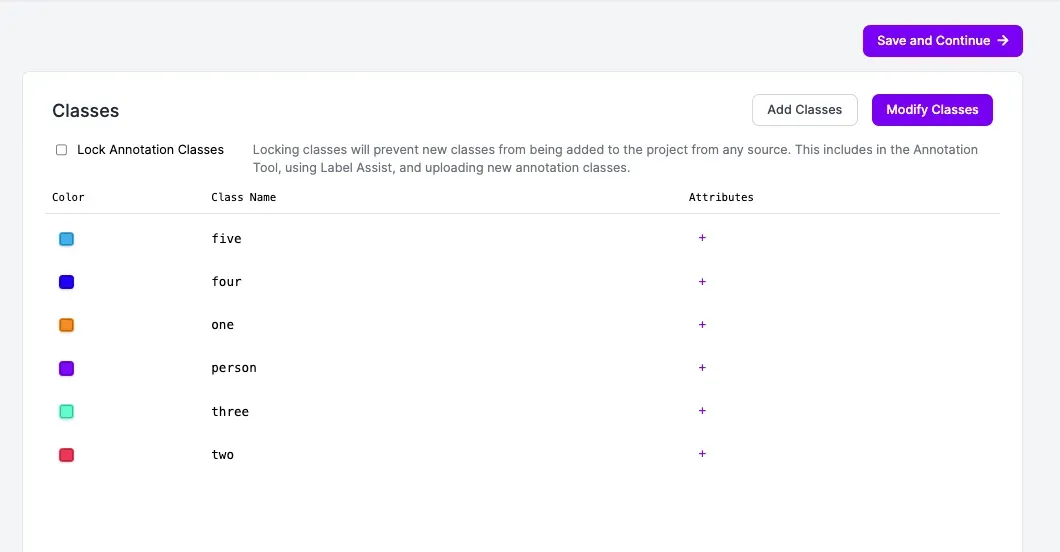Click plus icon for class three
Image resolution: width=1060 pixels, height=552 pixels.
click(702, 411)
